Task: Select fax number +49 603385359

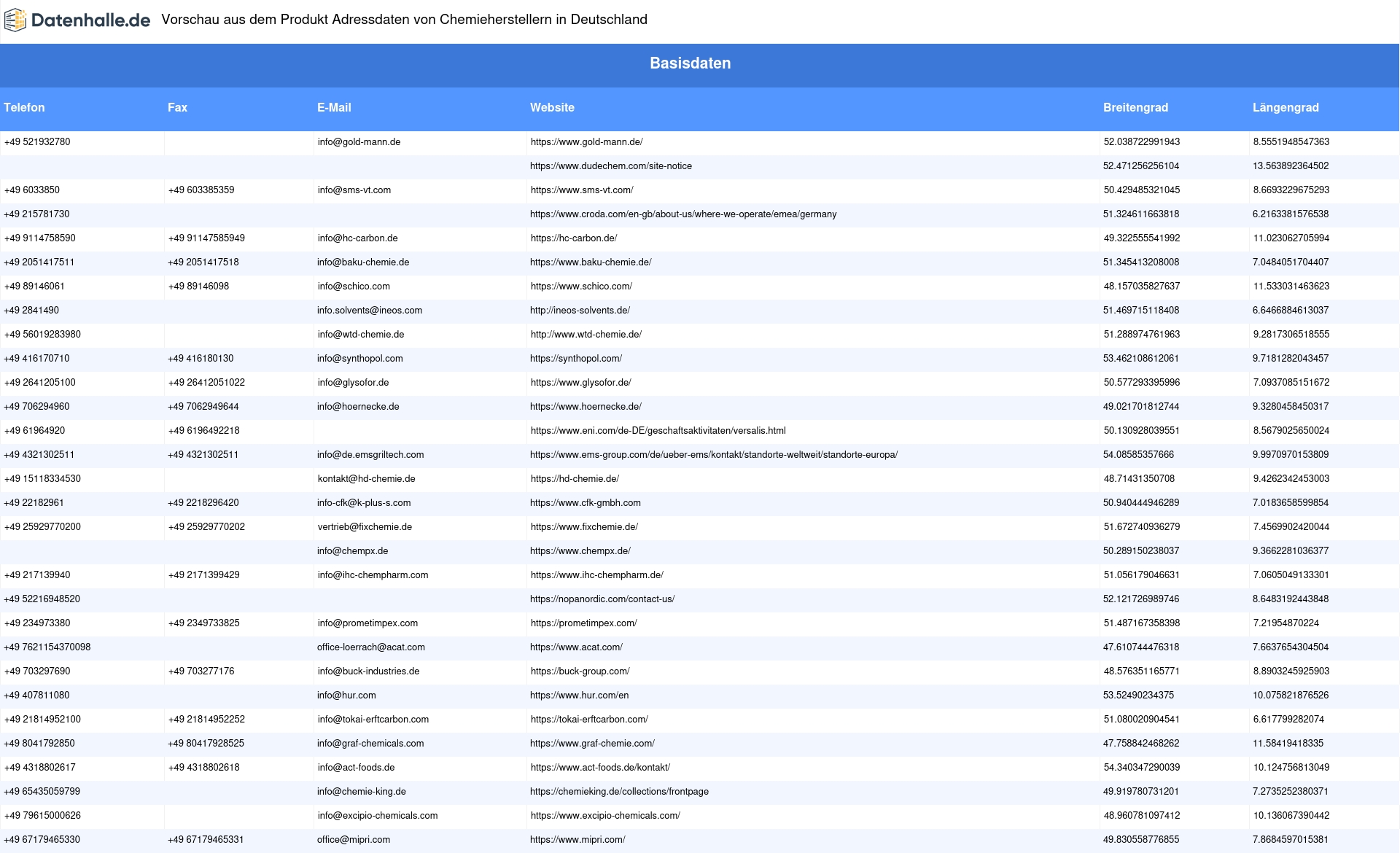Action: click(x=201, y=190)
